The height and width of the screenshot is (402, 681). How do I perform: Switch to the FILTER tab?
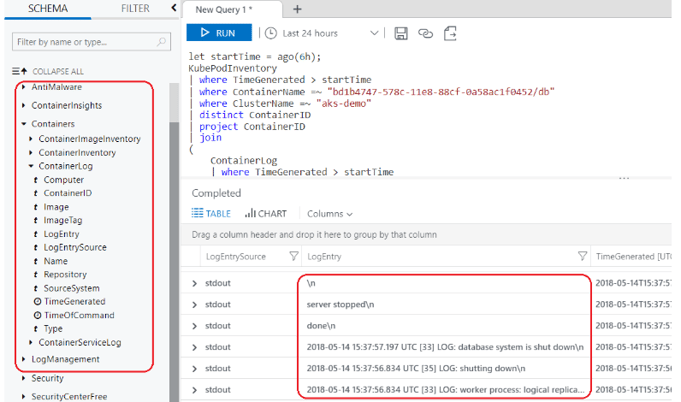(135, 8)
